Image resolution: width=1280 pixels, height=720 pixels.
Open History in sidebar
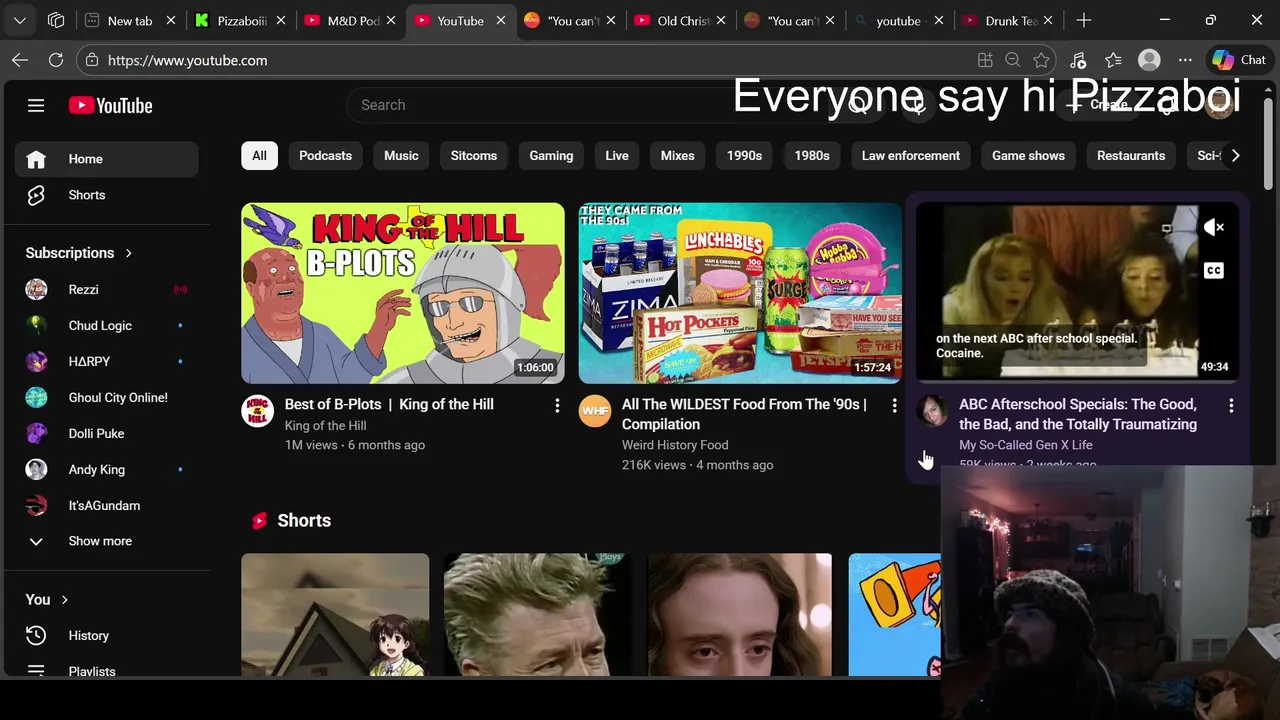(x=106, y=635)
